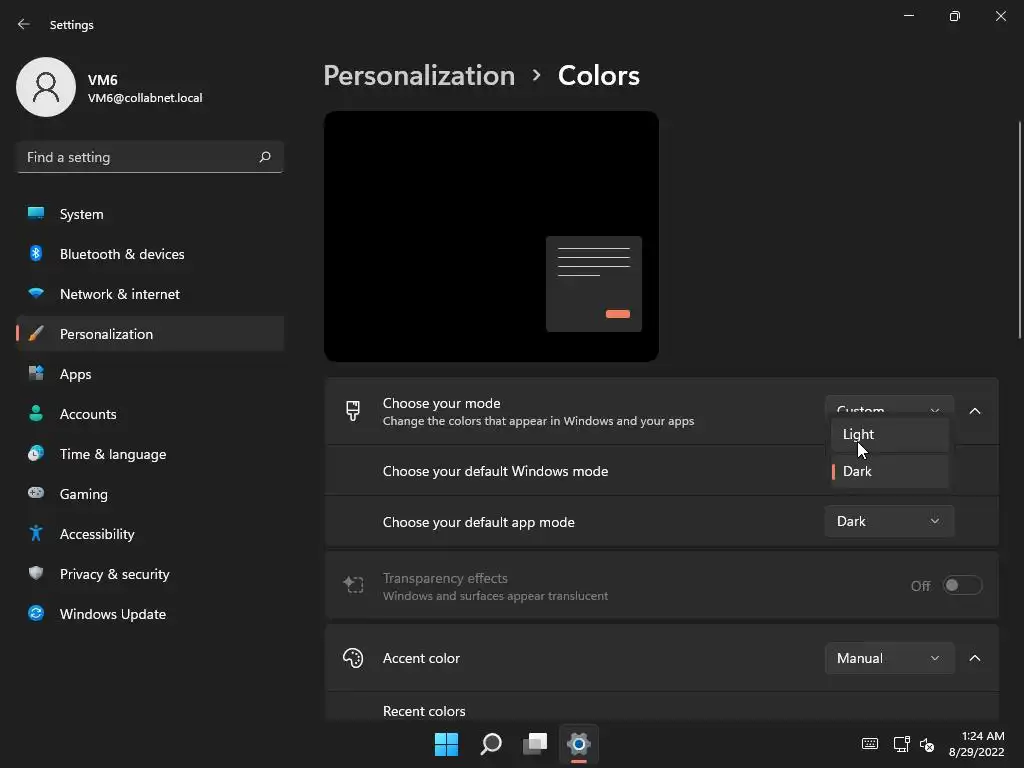
Task: Go to Accounts settings
Action: (x=150, y=413)
